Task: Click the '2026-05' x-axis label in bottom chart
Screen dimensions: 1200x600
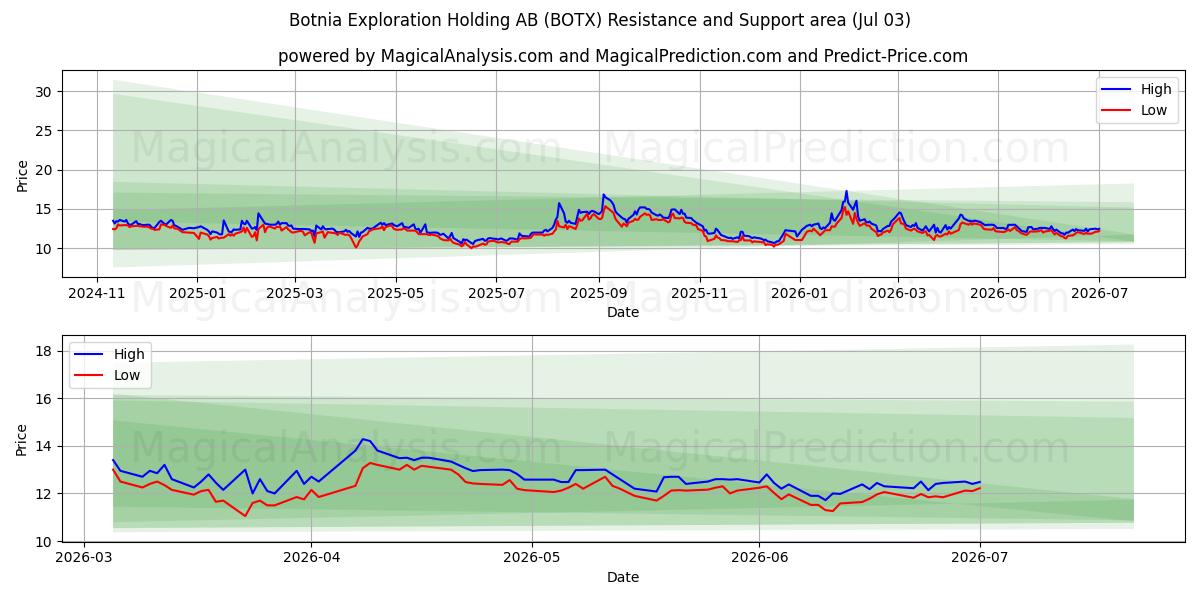Action: point(532,560)
